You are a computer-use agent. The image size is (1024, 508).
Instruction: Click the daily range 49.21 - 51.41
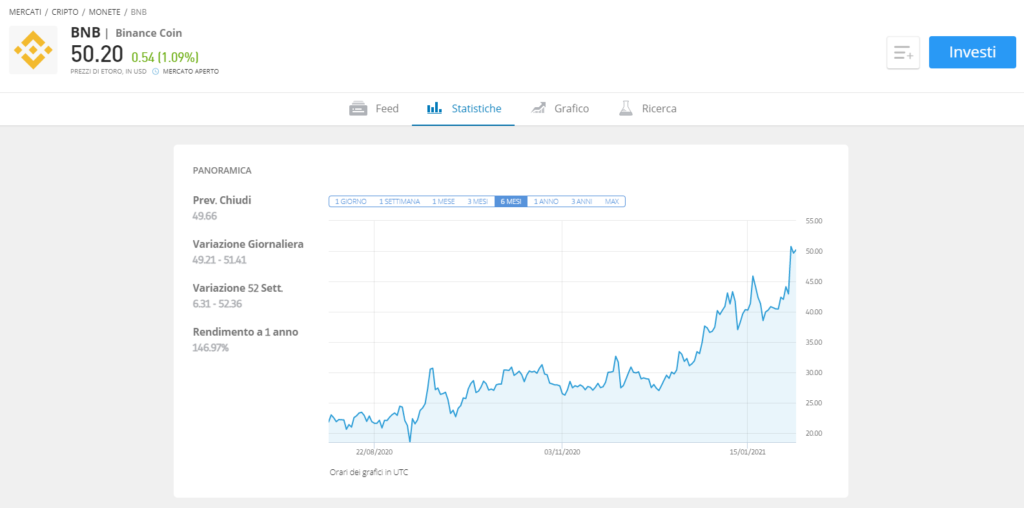pos(219,260)
